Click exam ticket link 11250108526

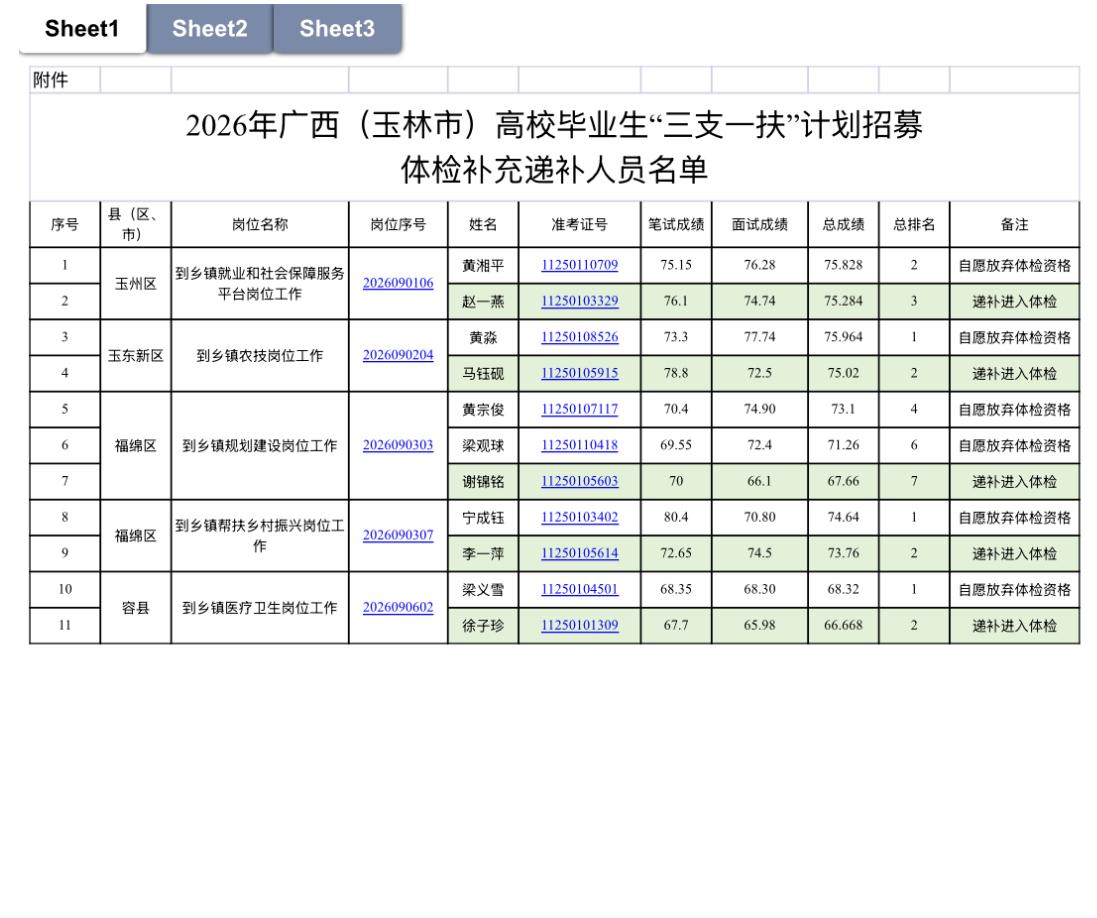[579, 337]
